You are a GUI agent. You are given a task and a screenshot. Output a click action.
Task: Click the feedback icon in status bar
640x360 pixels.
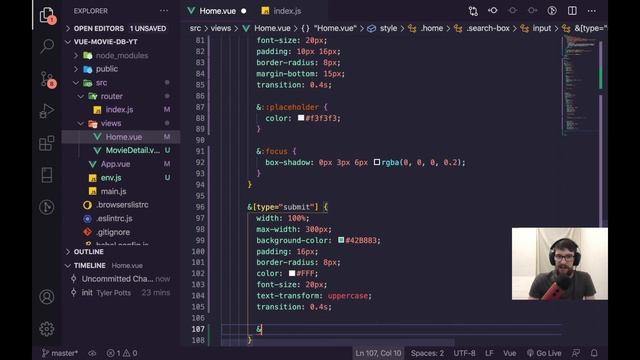pos(576,353)
